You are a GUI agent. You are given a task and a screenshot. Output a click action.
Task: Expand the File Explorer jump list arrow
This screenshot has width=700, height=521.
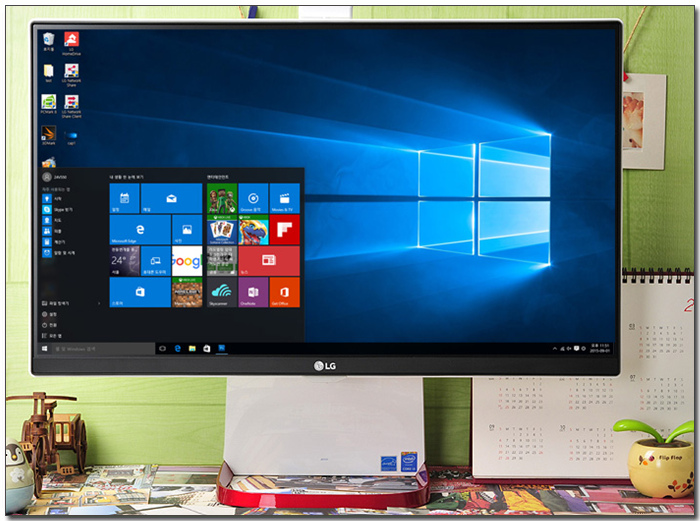point(99,304)
